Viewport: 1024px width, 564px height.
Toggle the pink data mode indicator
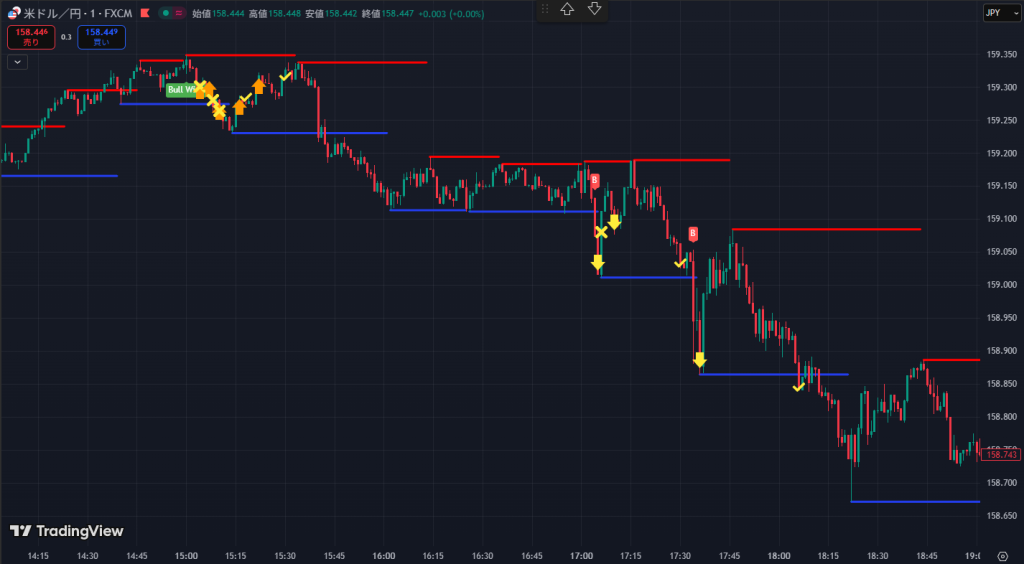point(181,13)
